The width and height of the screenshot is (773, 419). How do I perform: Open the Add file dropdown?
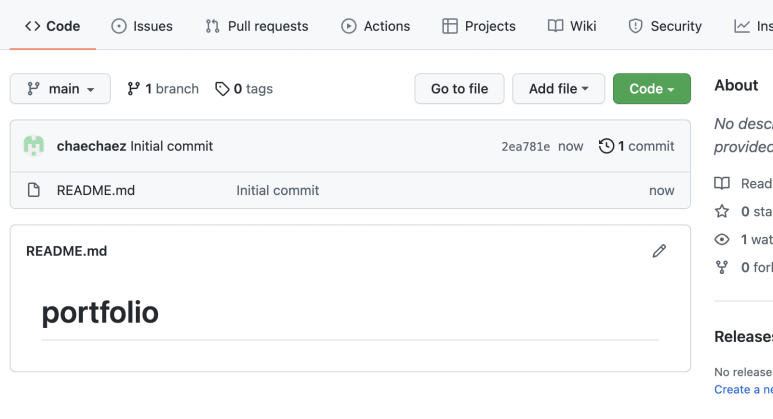click(559, 89)
